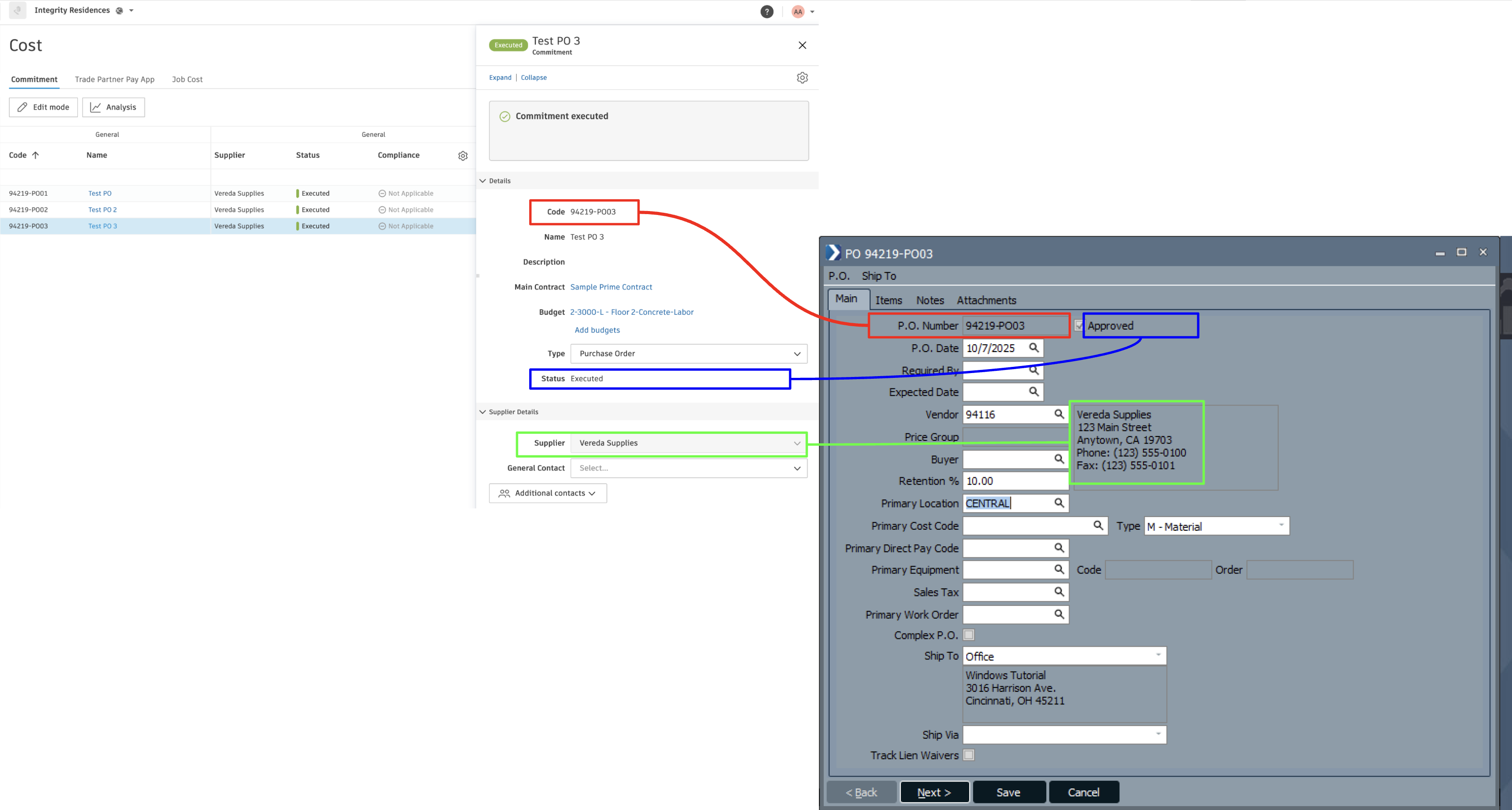Uncheck the Approved checkbox

1079,325
